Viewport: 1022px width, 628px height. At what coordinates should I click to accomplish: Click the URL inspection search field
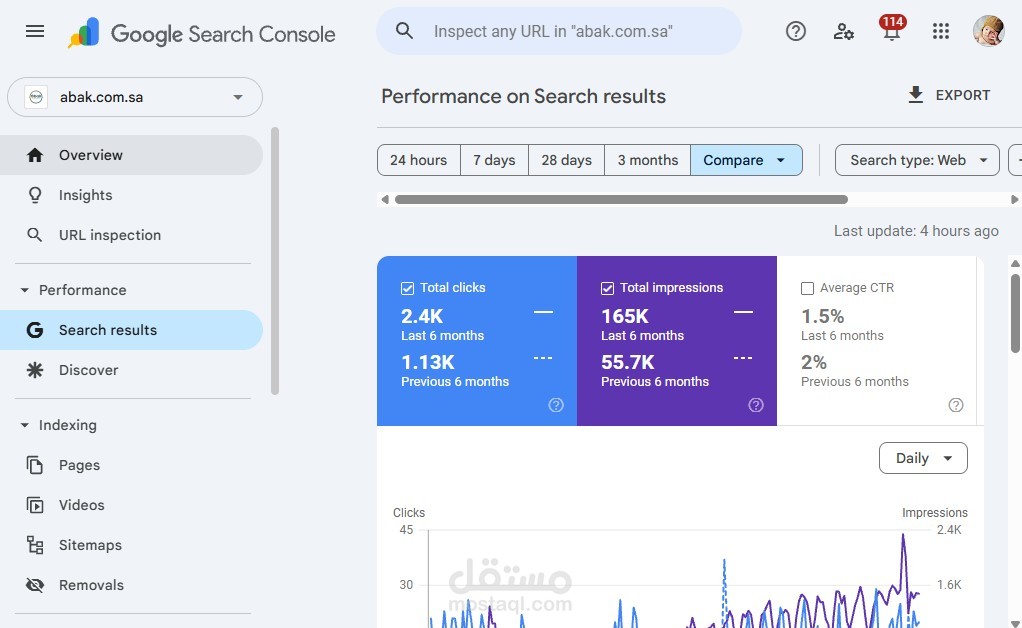click(x=558, y=31)
